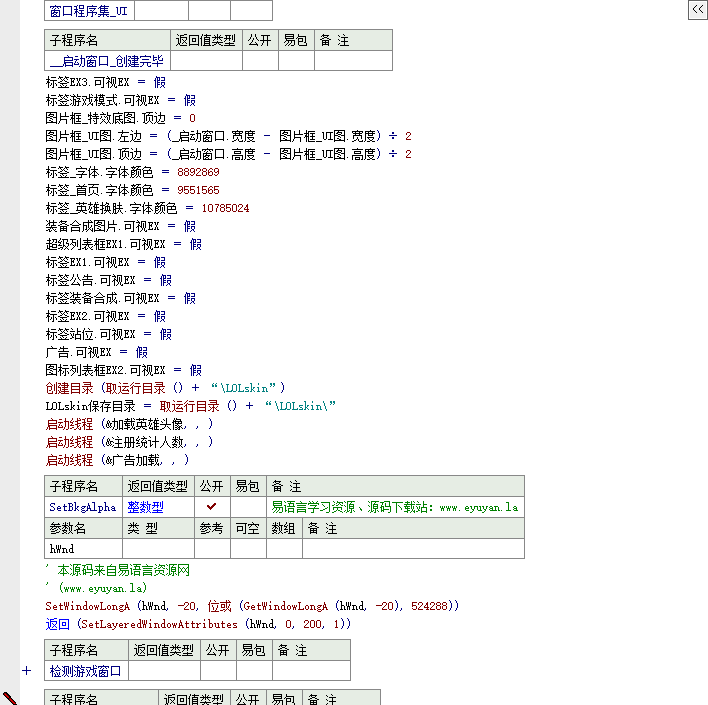Select the SetBkgAlpha subroutine name cell

83,507
